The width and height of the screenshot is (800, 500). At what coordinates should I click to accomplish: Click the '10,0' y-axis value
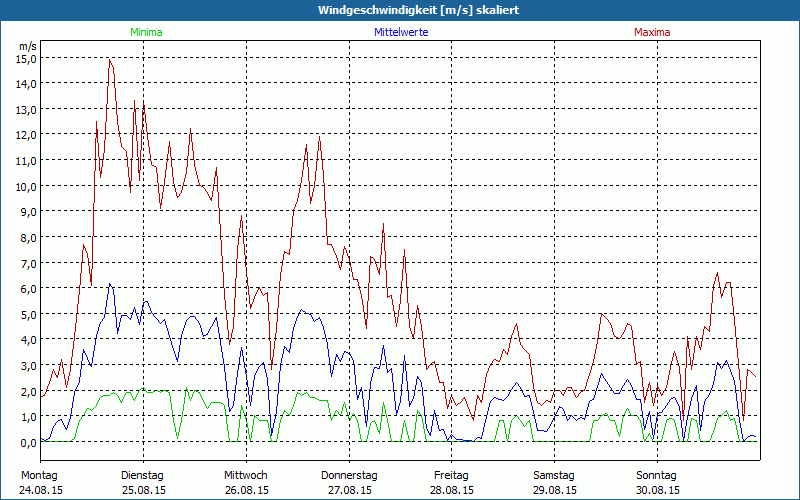click(x=27, y=187)
